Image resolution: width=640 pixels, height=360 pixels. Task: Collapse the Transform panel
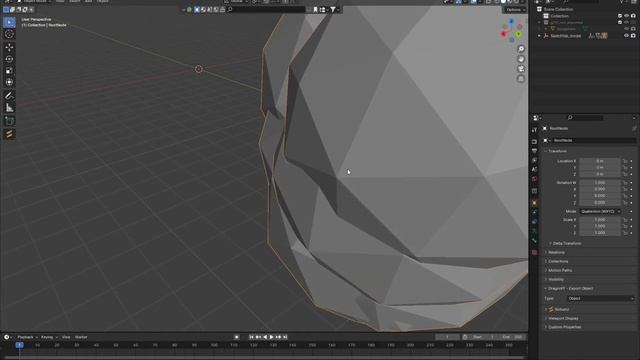point(557,151)
